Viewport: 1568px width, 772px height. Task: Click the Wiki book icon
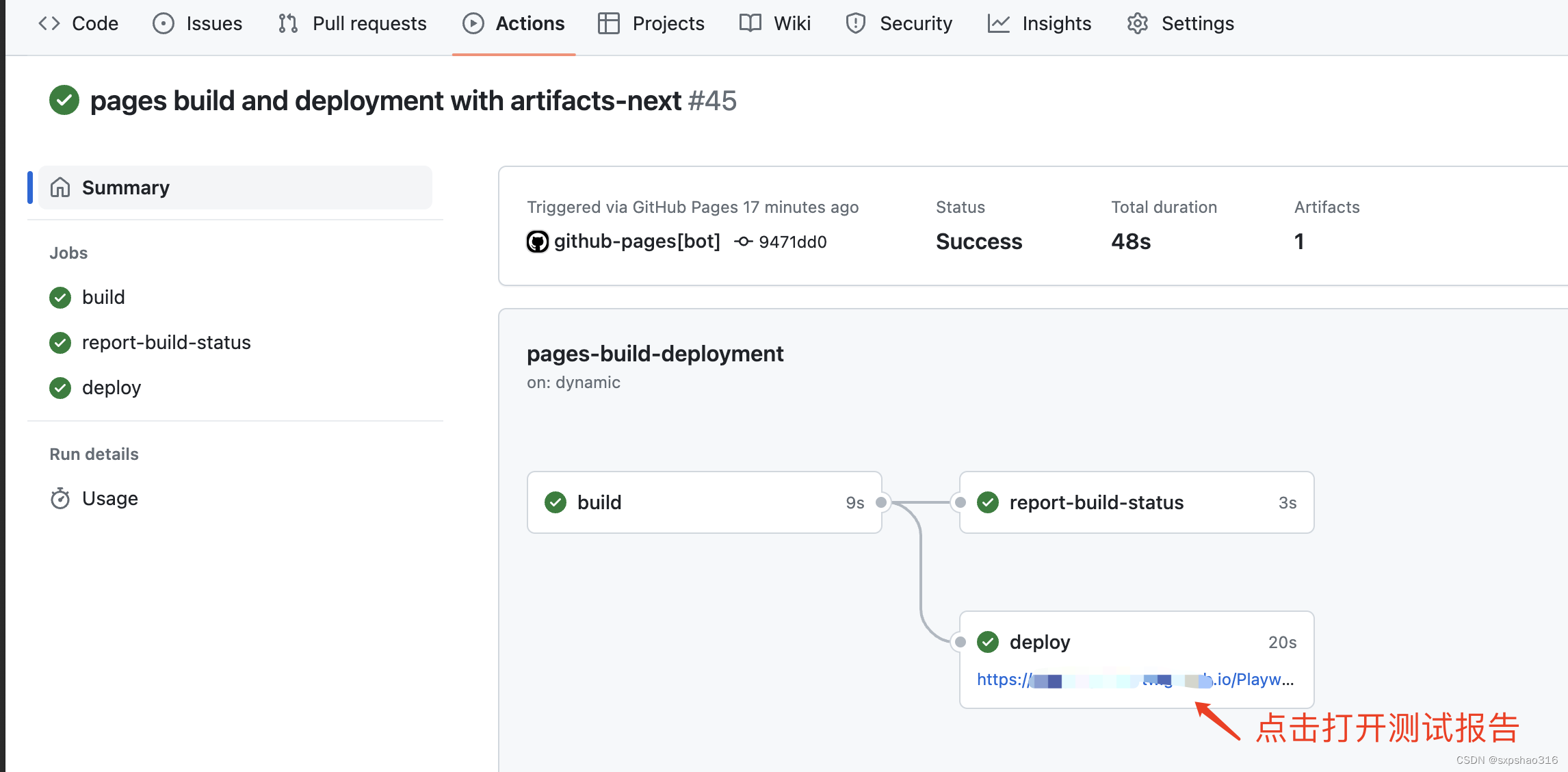750,23
